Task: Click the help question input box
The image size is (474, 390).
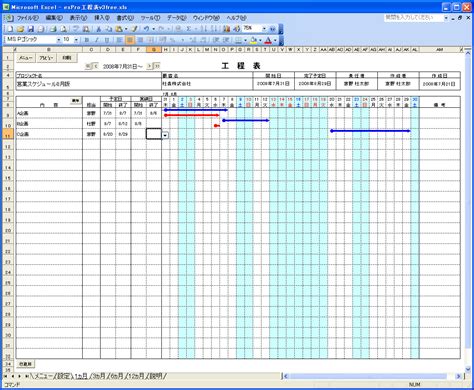Action: 413,18
